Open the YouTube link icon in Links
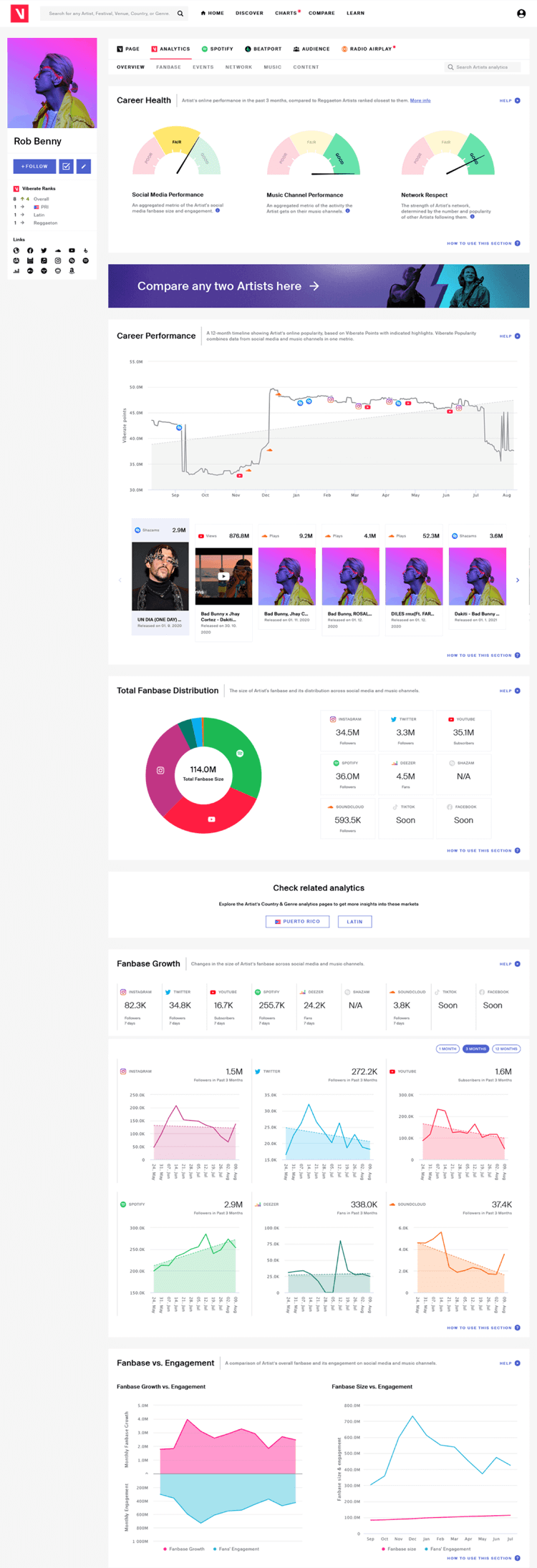The width and height of the screenshot is (537, 1568). pyautogui.click(x=72, y=250)
